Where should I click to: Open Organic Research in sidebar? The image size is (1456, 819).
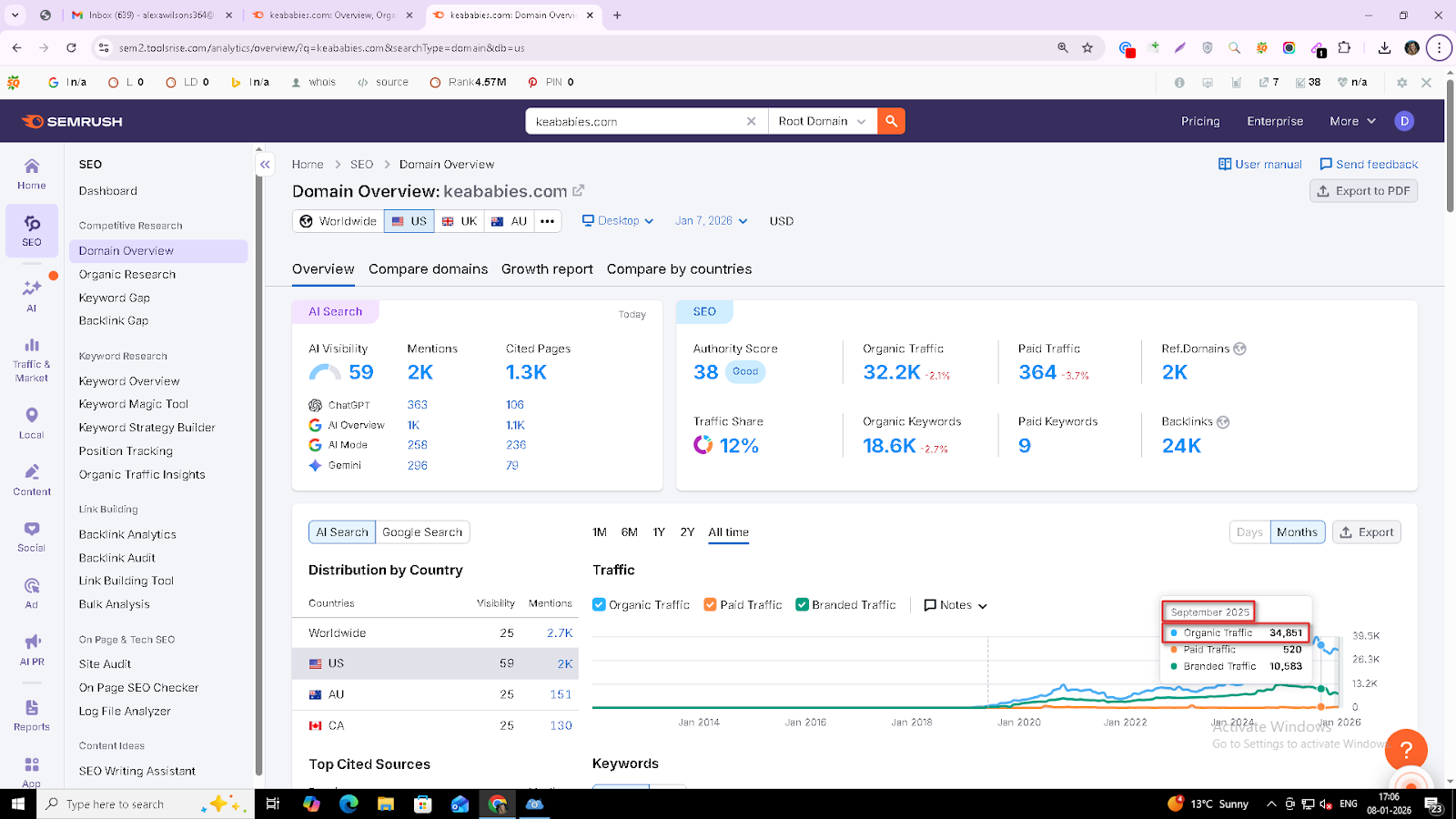127,274
